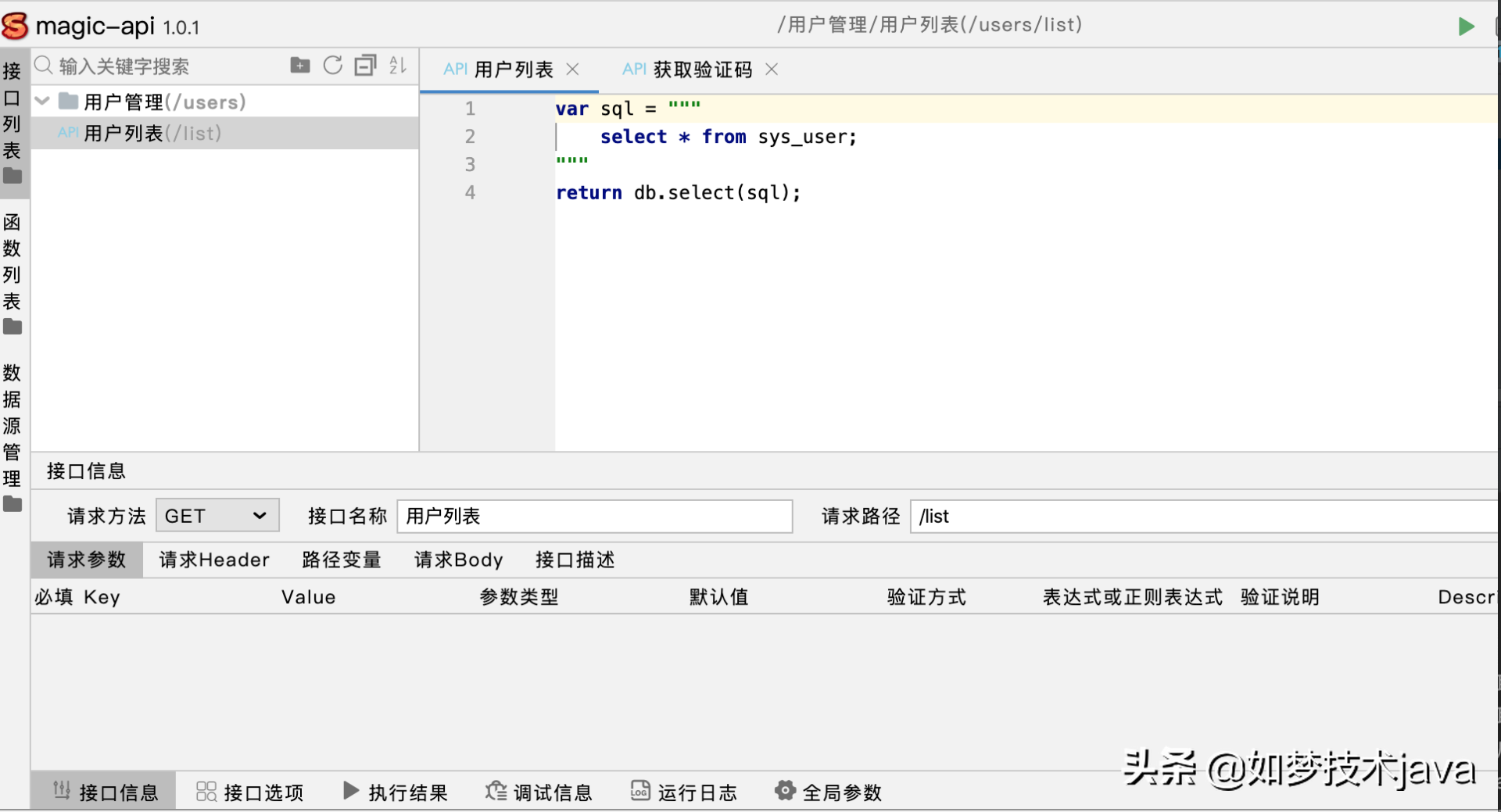This screenshot has width=1501, height=812.
Task: Click the green Run button
Action: point(1466,27)
